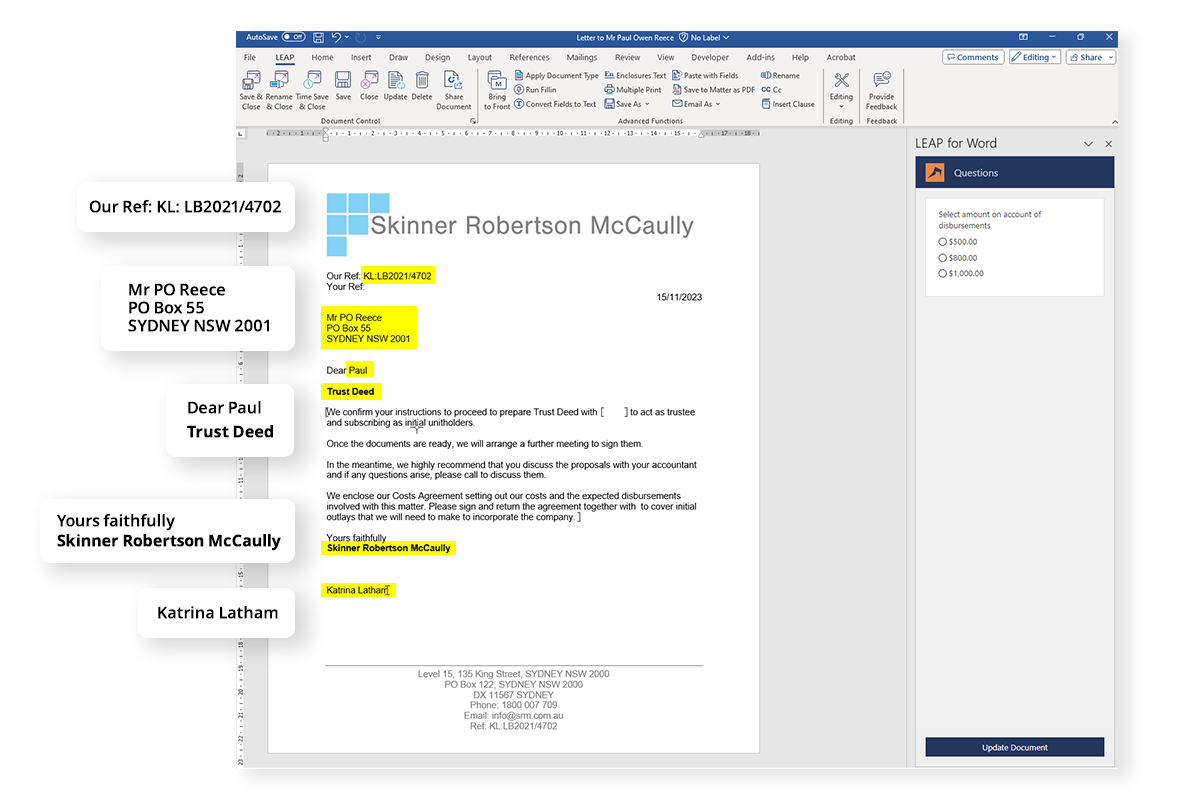Click Run Fillin

(x=536, y=90)
